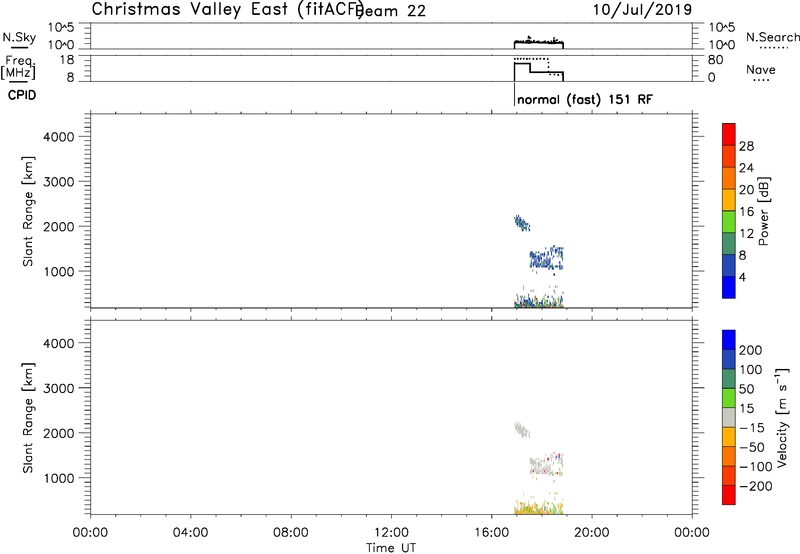The image size is (800, 554).
Task: Click the yellow-orange 16–20 dB Power segment
Action: tap(729, 200)
